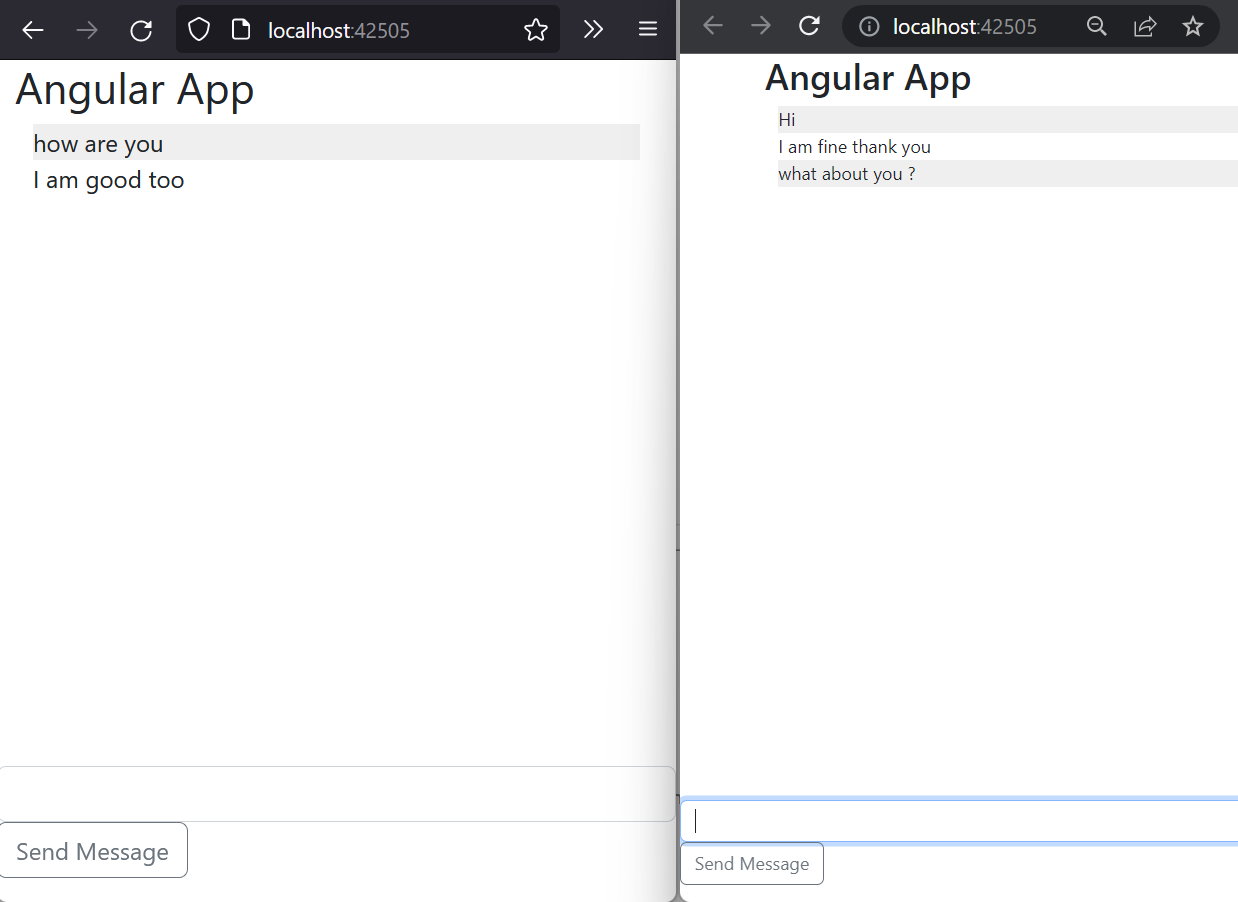Viewport: 1238px width, 902px height.
Task: Click page info icon in Firefox address bar
Action: [x=240, y=30]
